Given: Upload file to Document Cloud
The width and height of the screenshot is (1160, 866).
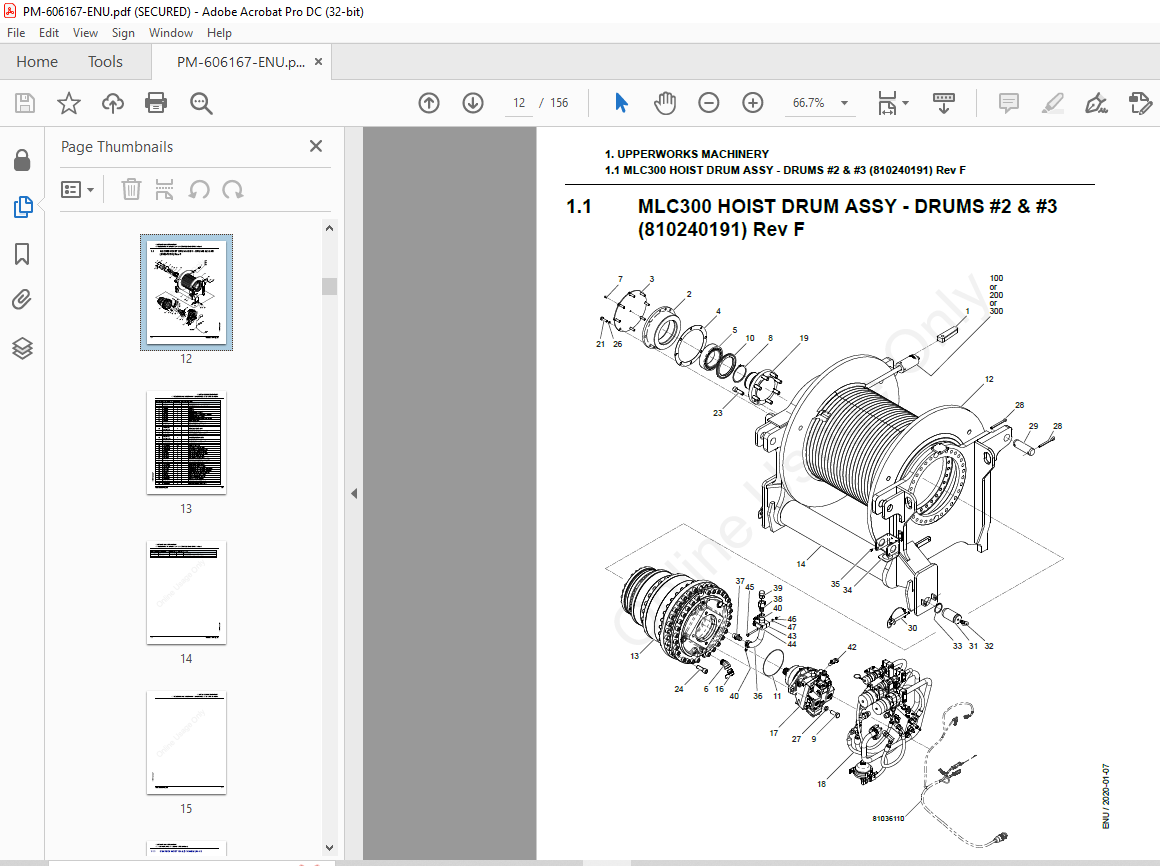Looking at the screenshot, I should point(112,103).
